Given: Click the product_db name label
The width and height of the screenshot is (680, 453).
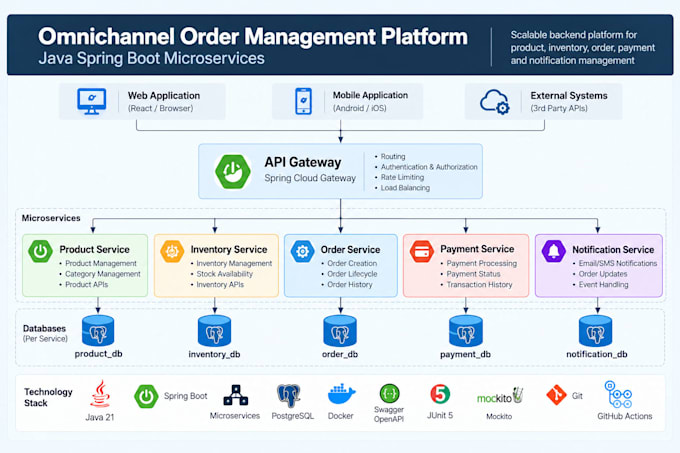Looking at the screenshot, I should [98, 354].
